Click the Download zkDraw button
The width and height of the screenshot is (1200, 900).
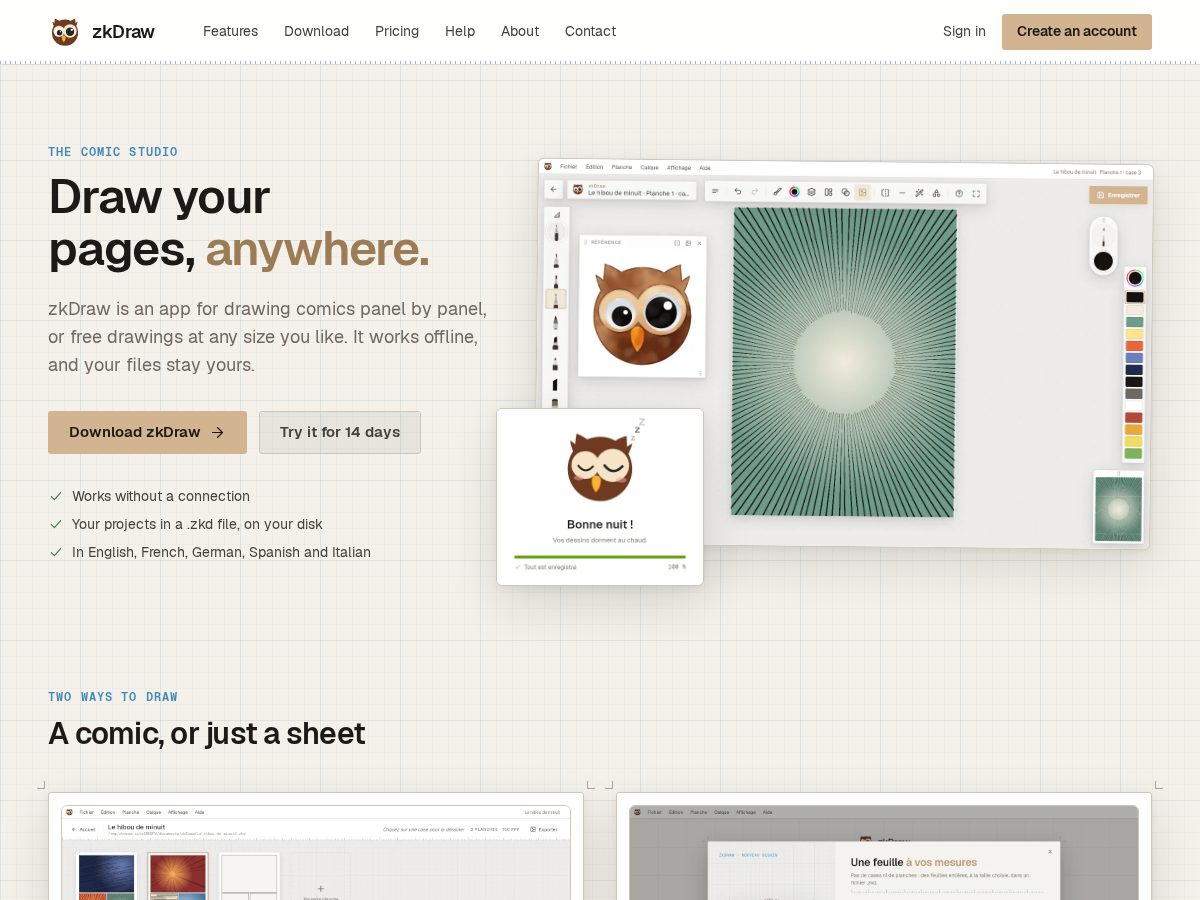click(147, 432)
